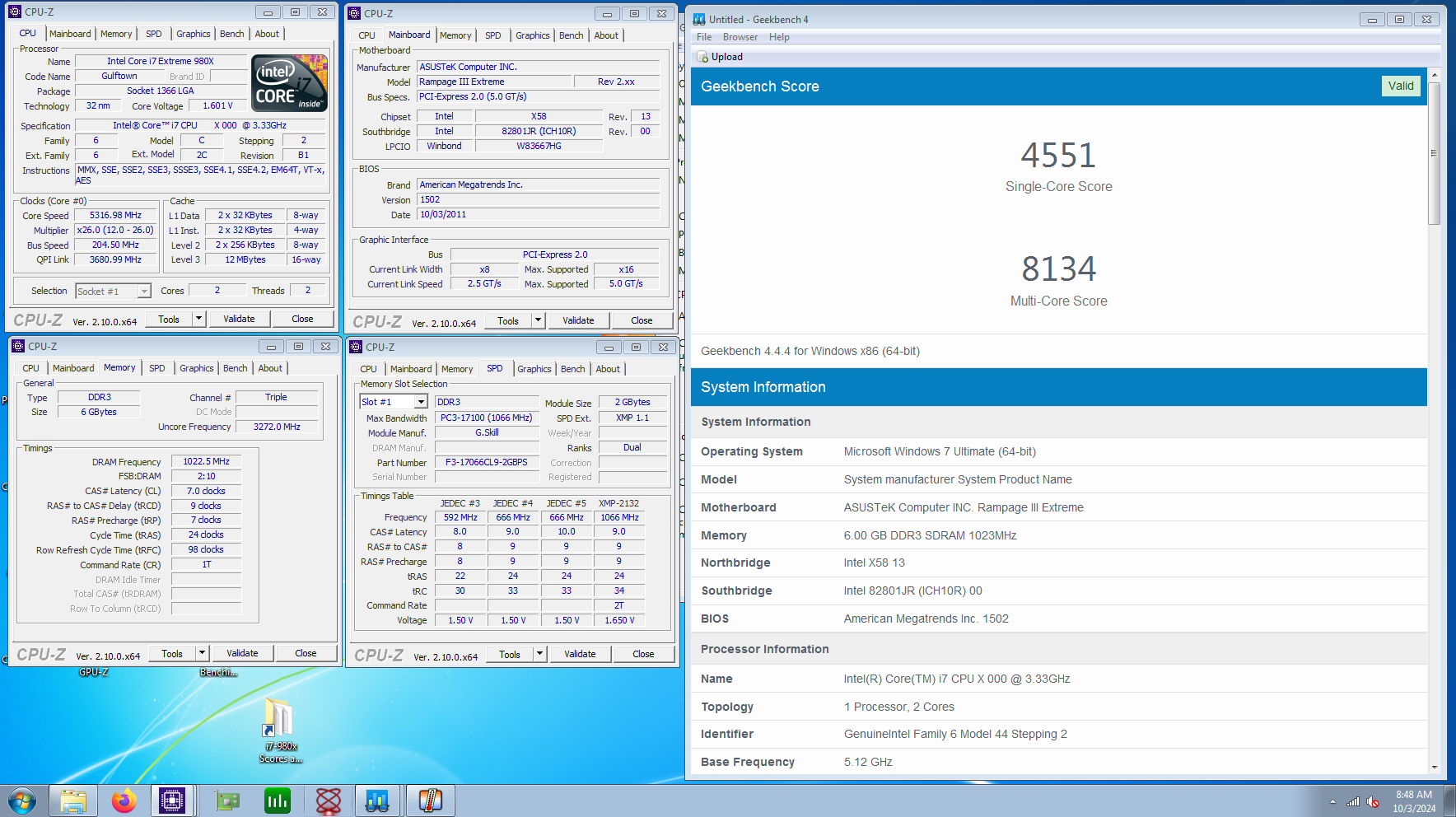Open the File menu in Geekbench

704,37
